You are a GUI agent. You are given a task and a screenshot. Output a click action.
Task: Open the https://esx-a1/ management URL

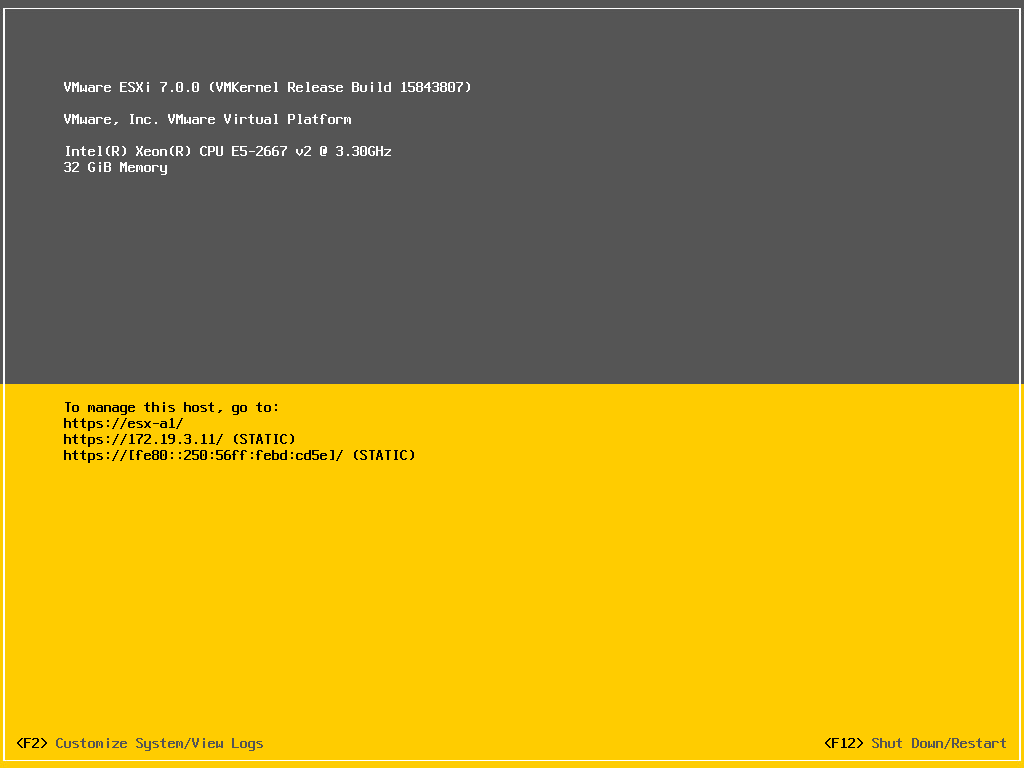pos(123,423)
